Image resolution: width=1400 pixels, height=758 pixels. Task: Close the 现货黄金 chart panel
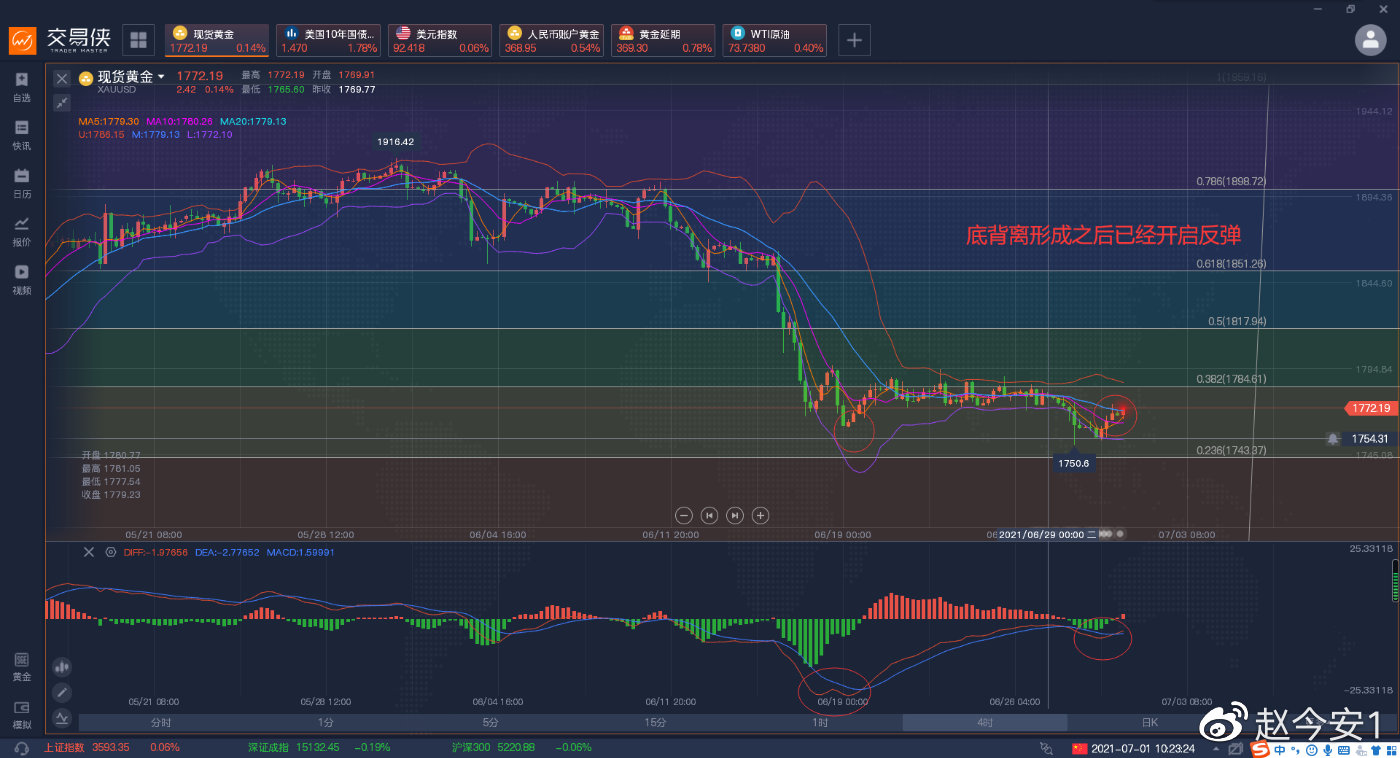[x=62, y=78]
